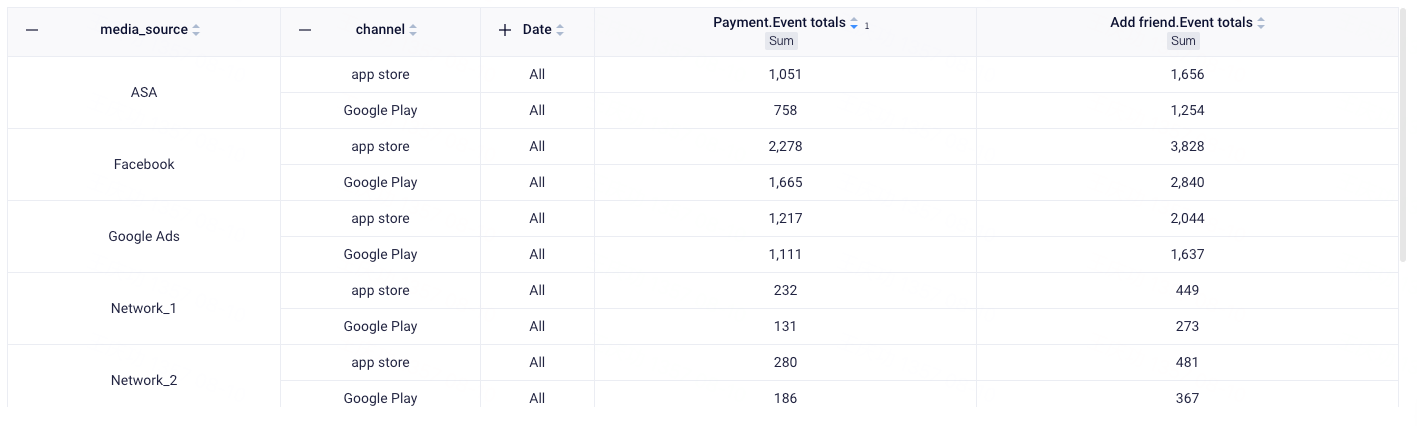Click the Payment.Event totals header label
This screenshot has width=1417, height=426.
[779, 23]
